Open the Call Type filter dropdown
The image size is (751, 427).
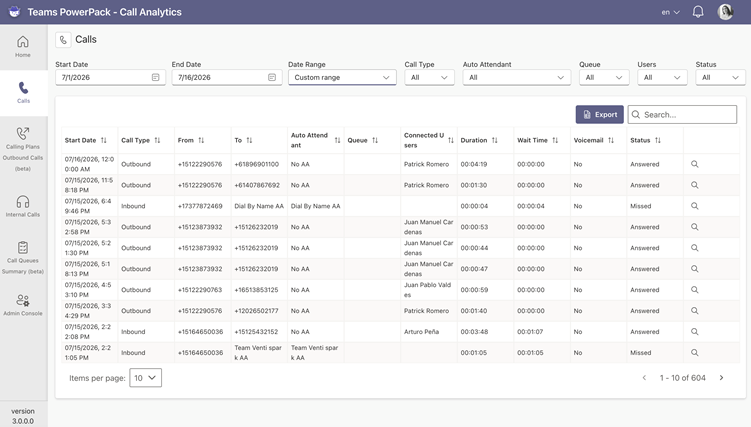click(429, 78)
